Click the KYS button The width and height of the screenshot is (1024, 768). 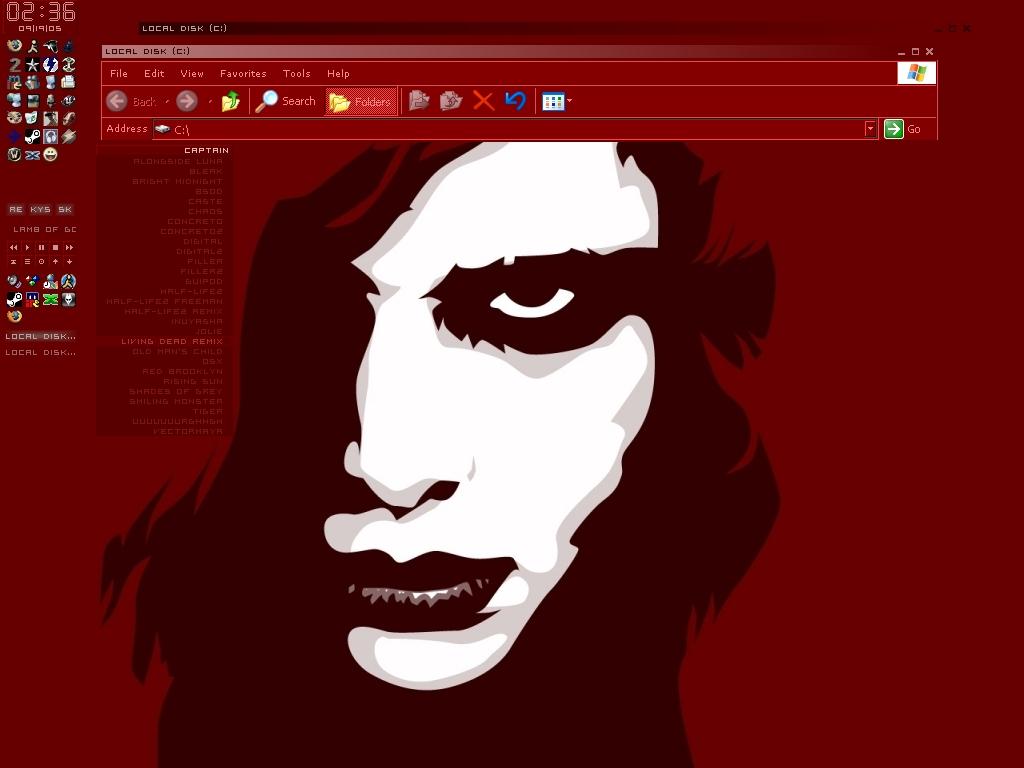coord(40,209)
